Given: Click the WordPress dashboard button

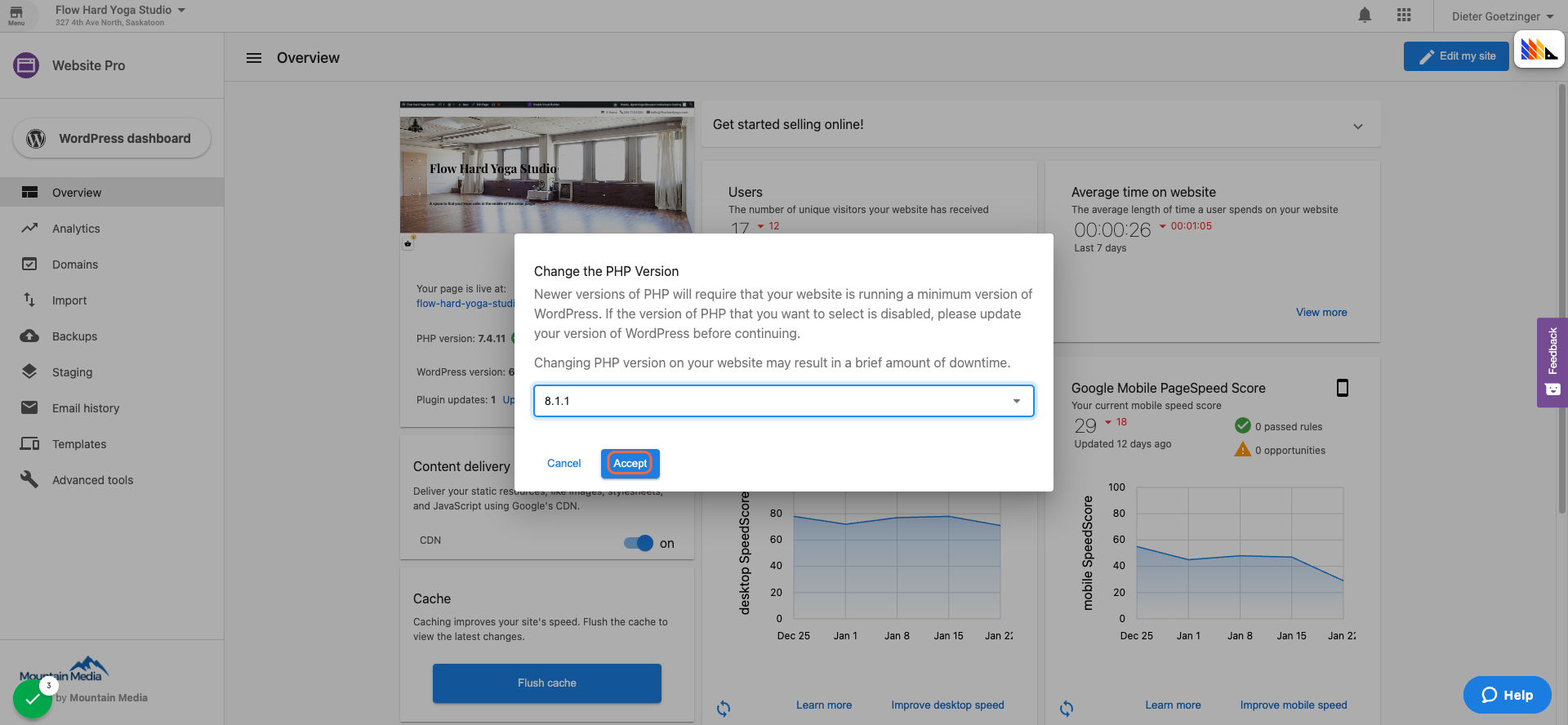Looking at the screenshot, I should tap(112, 139).
